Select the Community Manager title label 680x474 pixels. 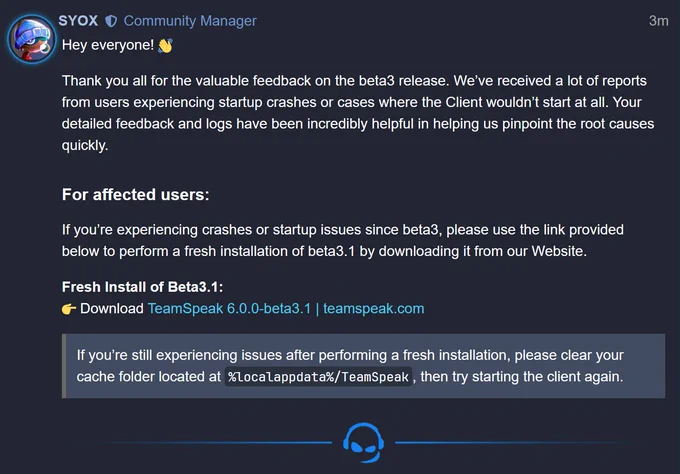190,21
